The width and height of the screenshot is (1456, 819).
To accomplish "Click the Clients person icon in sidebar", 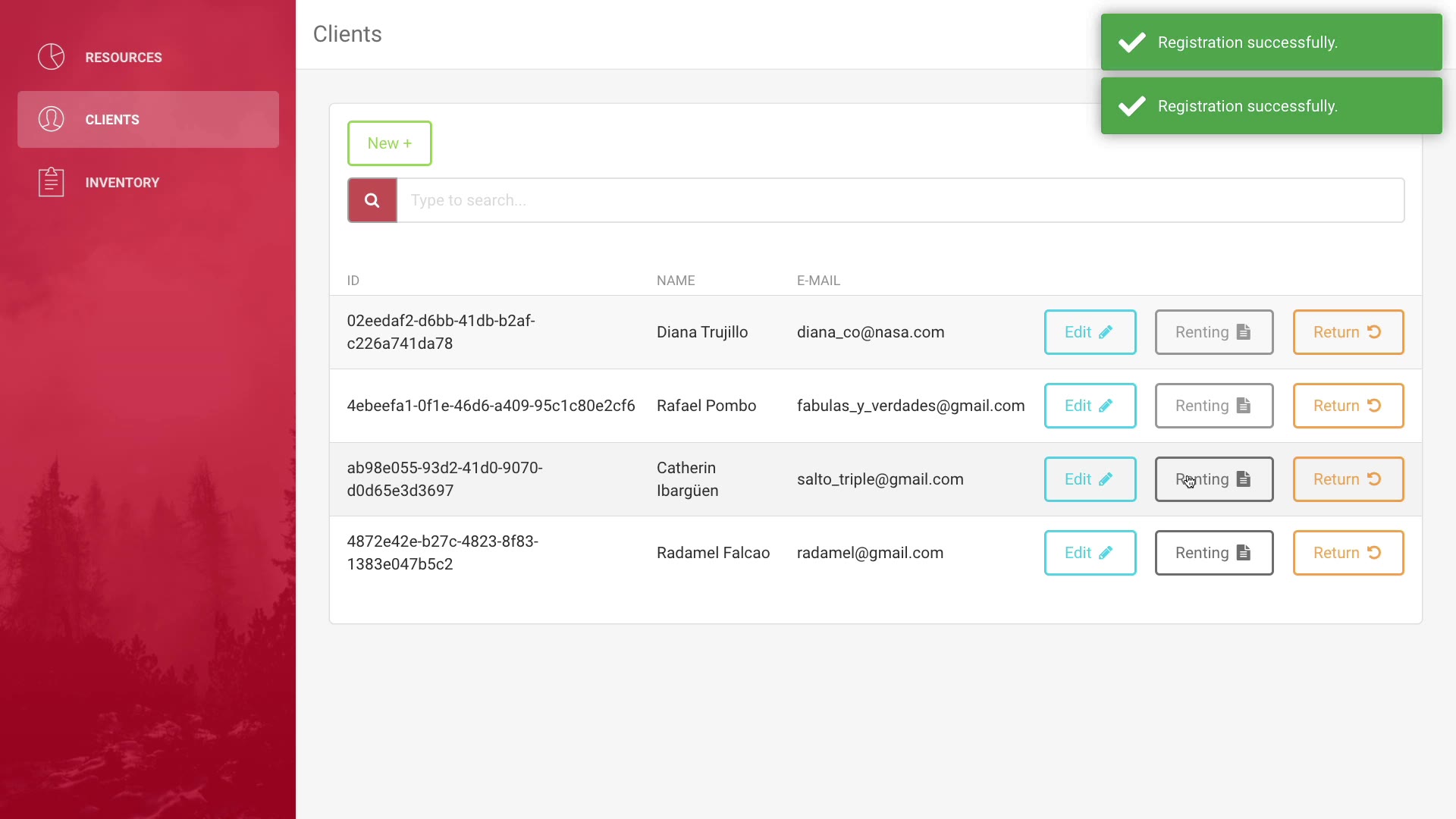I will (x=52, y=119).
